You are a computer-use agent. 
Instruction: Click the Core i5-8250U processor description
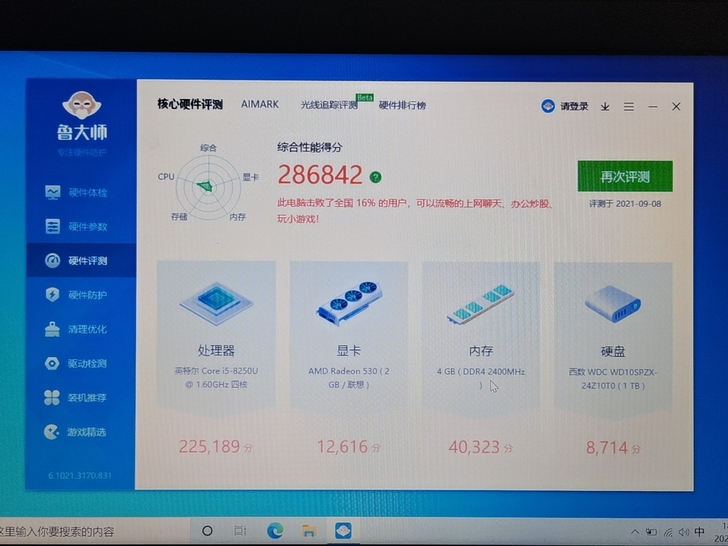click(x=216, y=377)
